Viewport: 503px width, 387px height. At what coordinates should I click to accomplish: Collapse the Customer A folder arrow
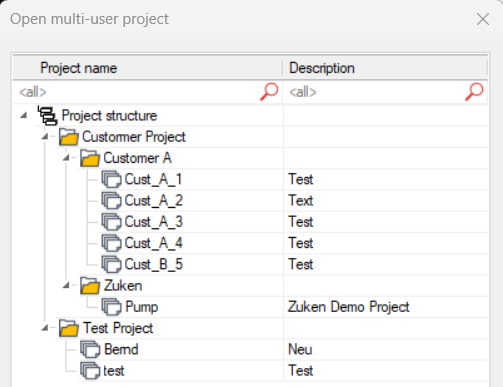[x=66, y=158]
